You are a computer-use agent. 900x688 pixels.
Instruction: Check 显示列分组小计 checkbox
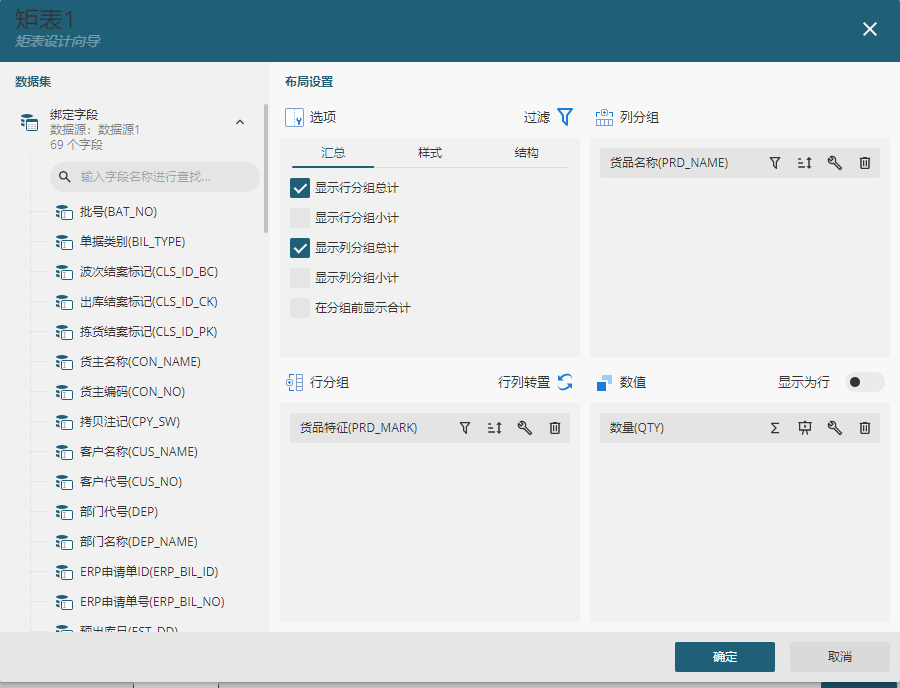pyautogui.click(x=300, y=278)
